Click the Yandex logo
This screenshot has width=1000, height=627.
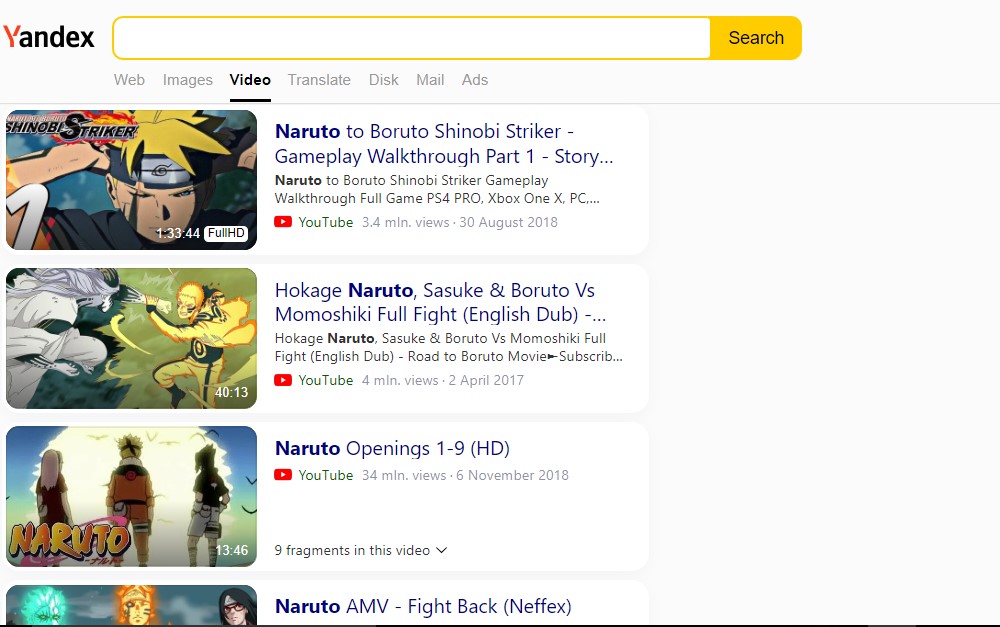tap(49, 37)
